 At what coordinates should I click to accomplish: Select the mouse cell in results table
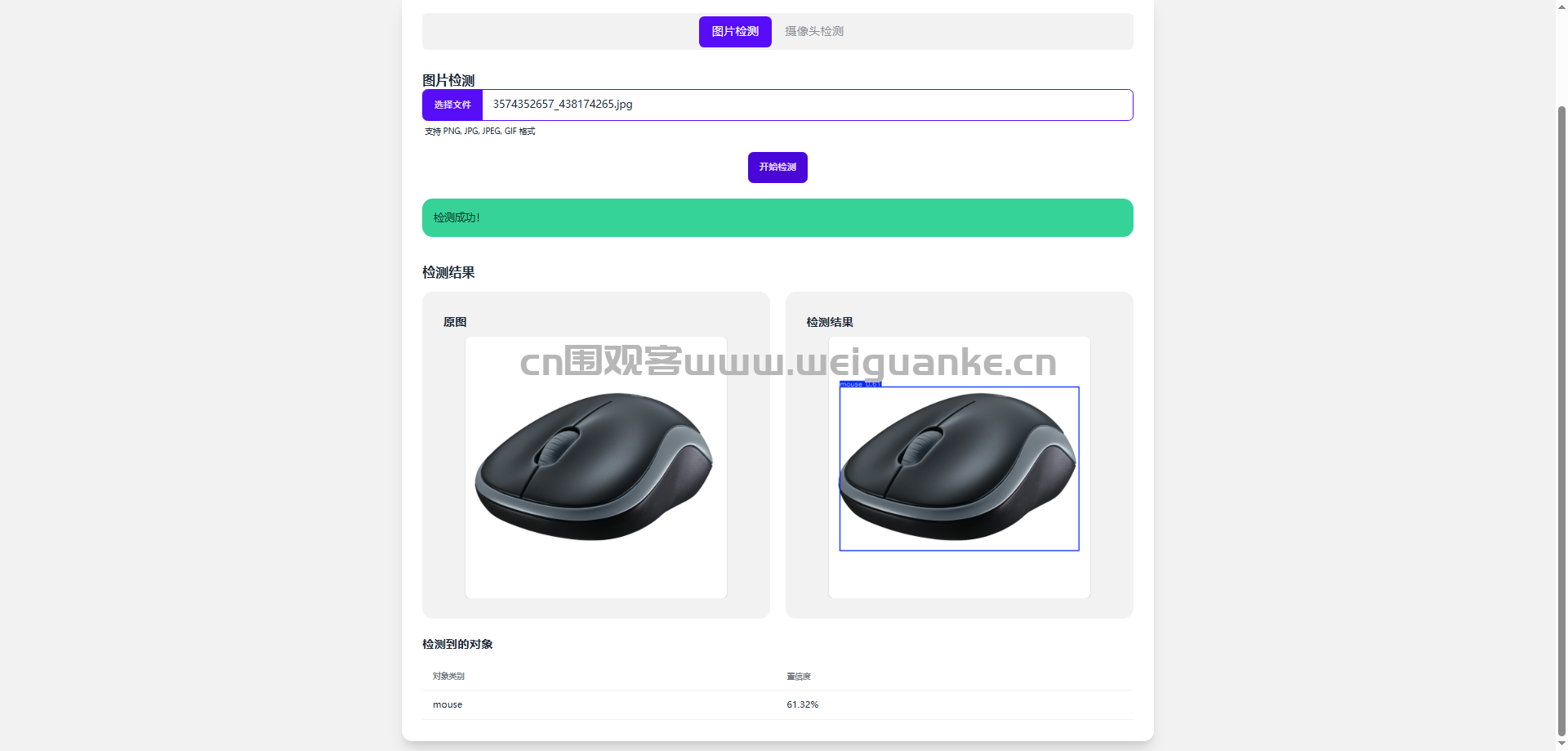tap(448, 704)
